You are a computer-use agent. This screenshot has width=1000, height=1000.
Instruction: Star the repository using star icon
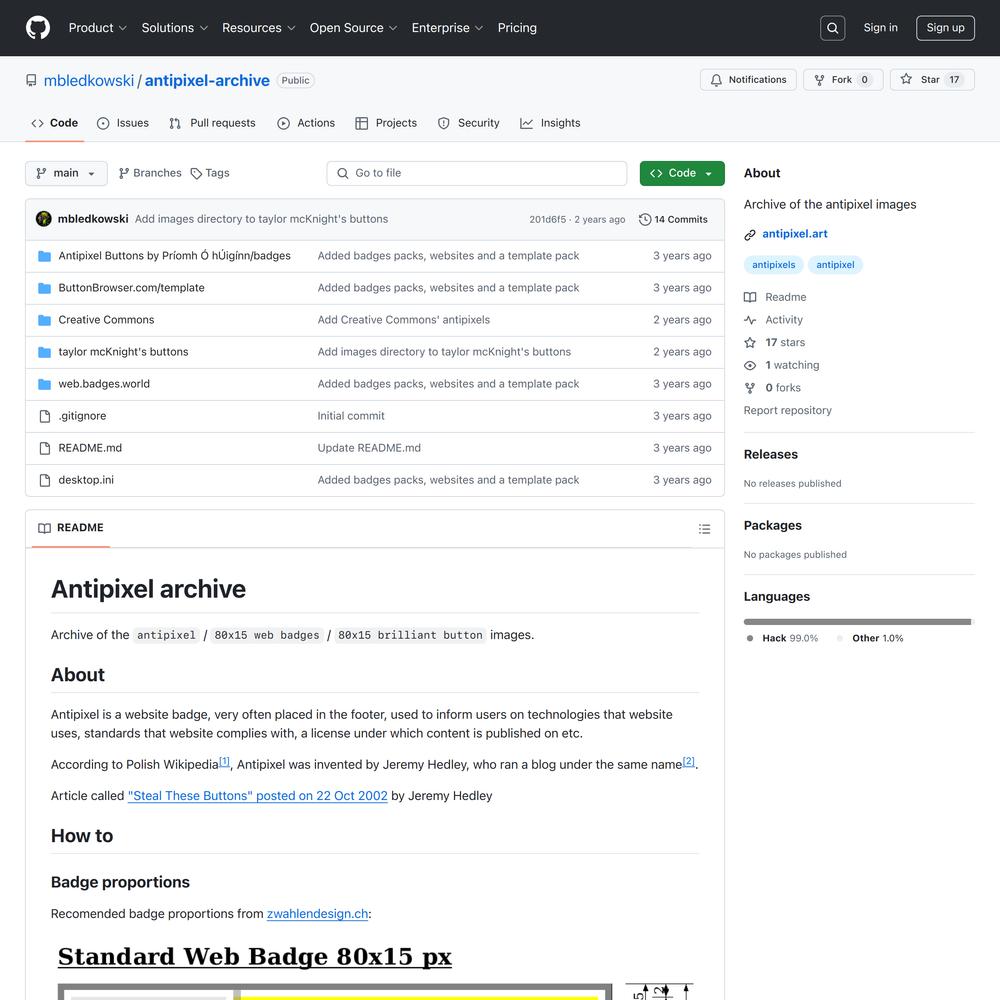[x=906, y=79]
